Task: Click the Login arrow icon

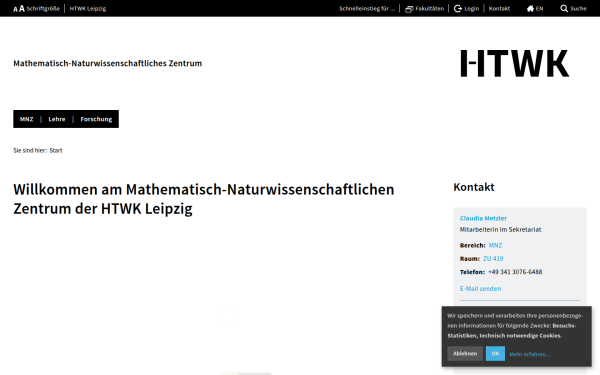Action: click(458, 8)
